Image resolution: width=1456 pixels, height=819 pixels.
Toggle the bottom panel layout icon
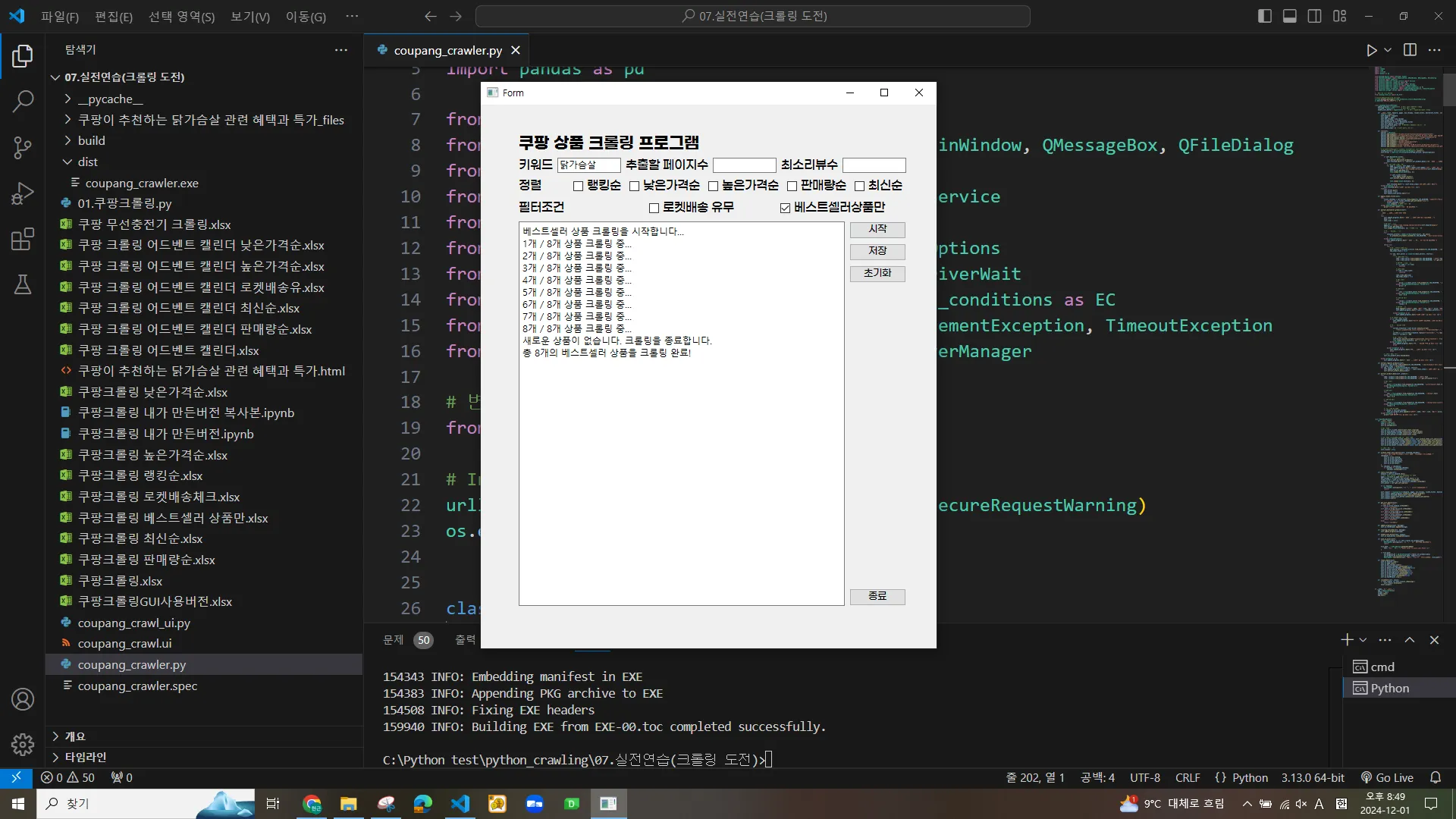[x=1289, y=16]
